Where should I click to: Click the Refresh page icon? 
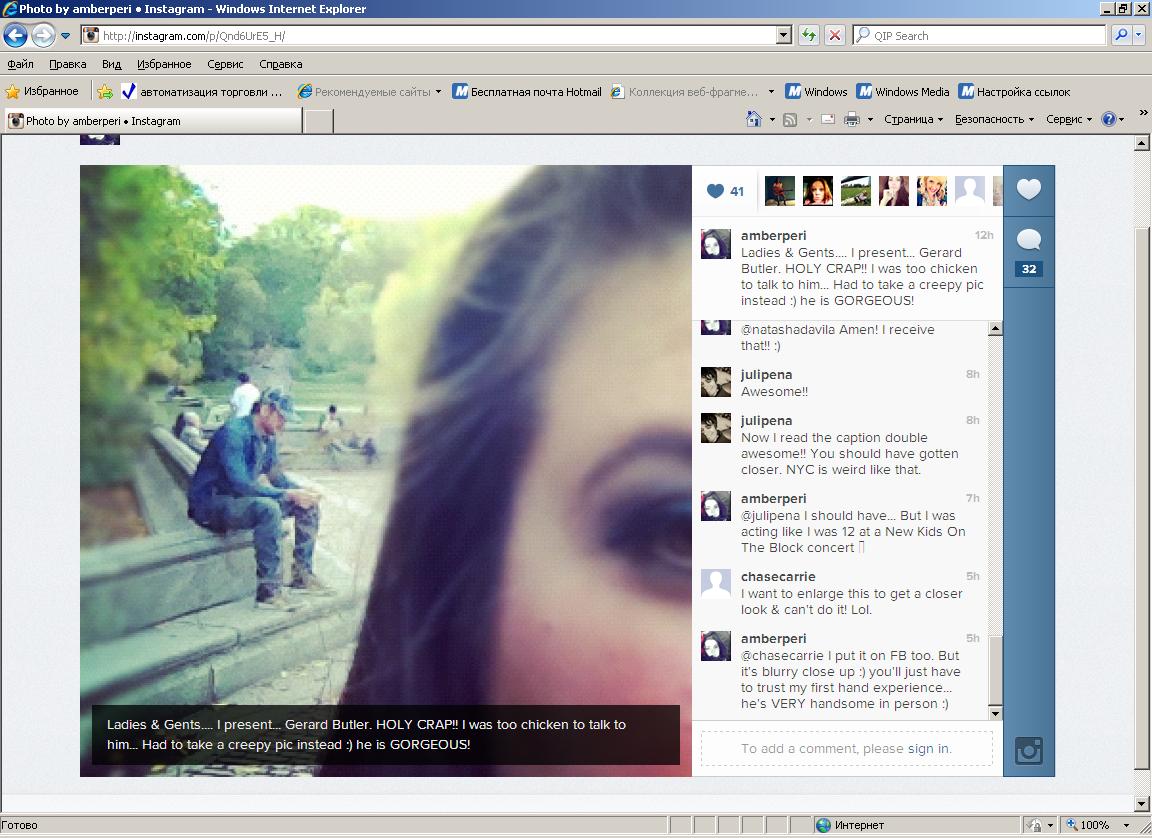click(808, 36)
